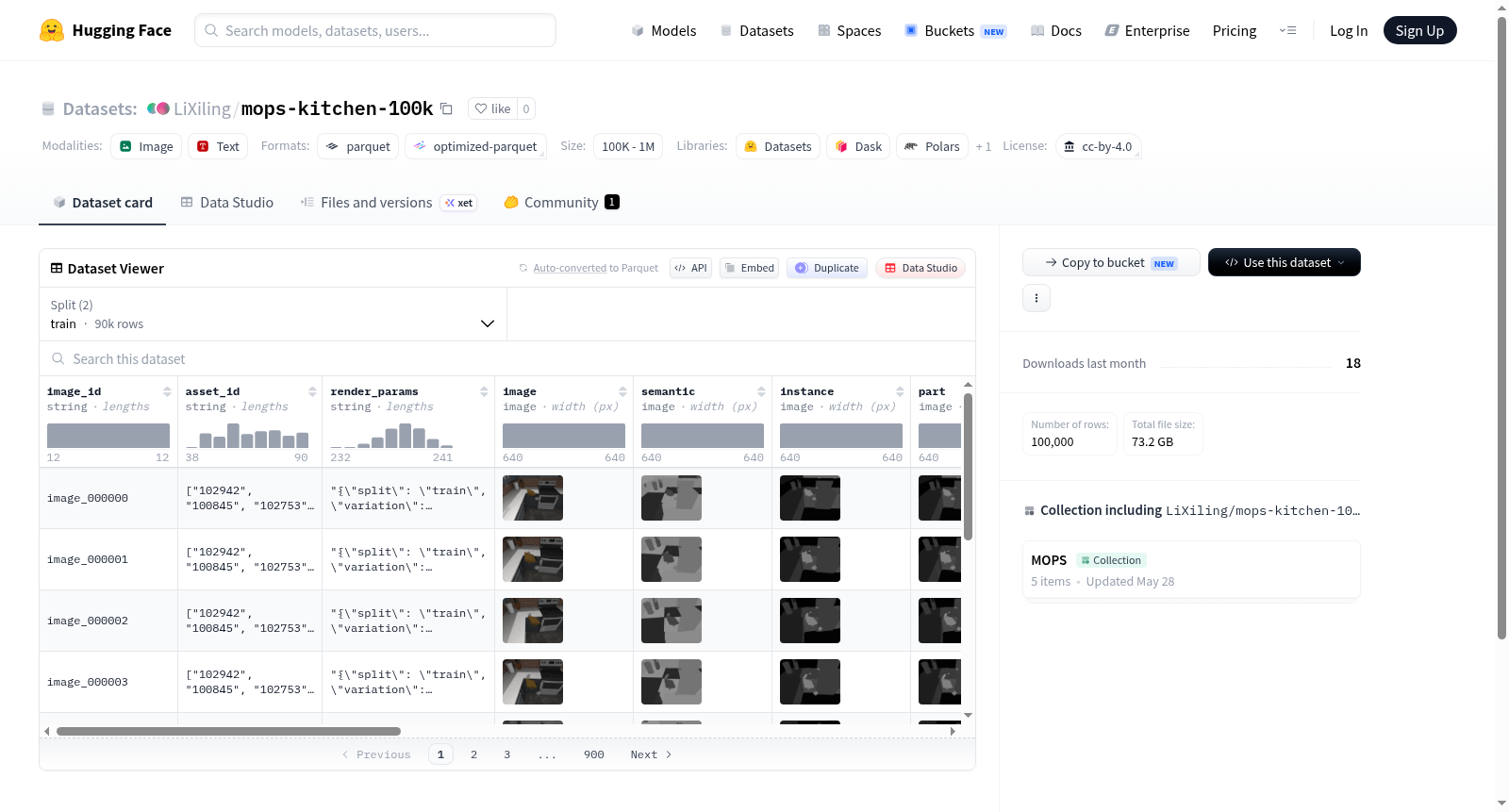Open the Enterprise page
The image size is (1509, 812).
tap(1148, 31)
